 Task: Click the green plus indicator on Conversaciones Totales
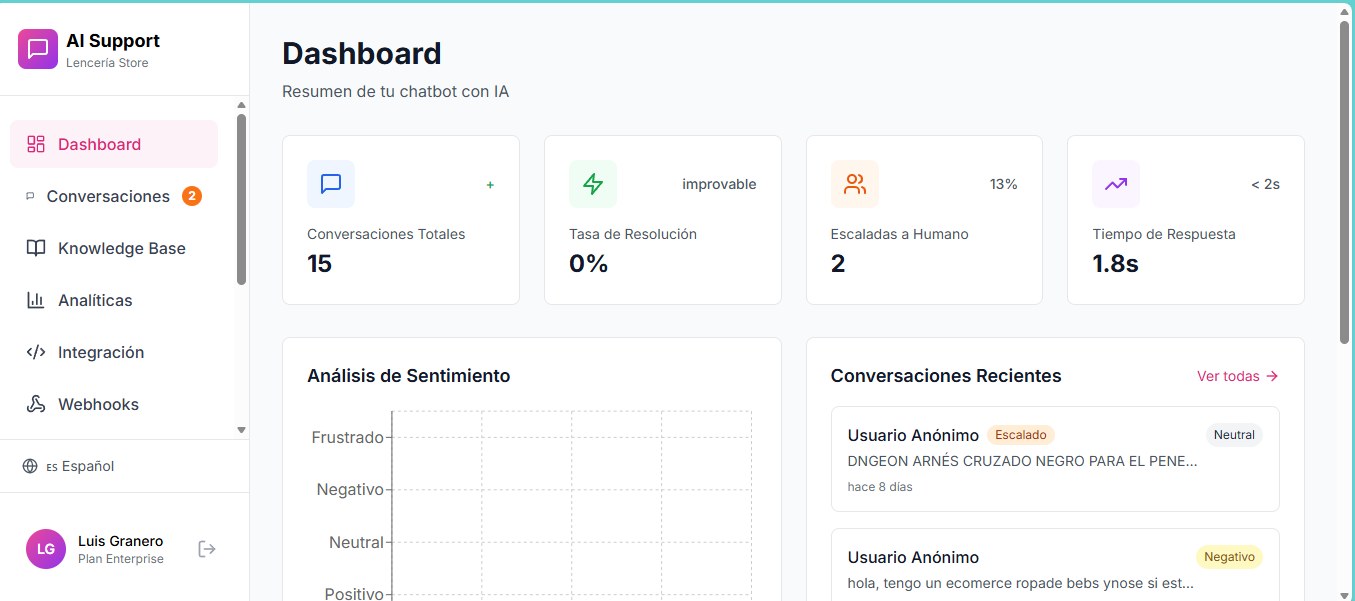(490, 184)
